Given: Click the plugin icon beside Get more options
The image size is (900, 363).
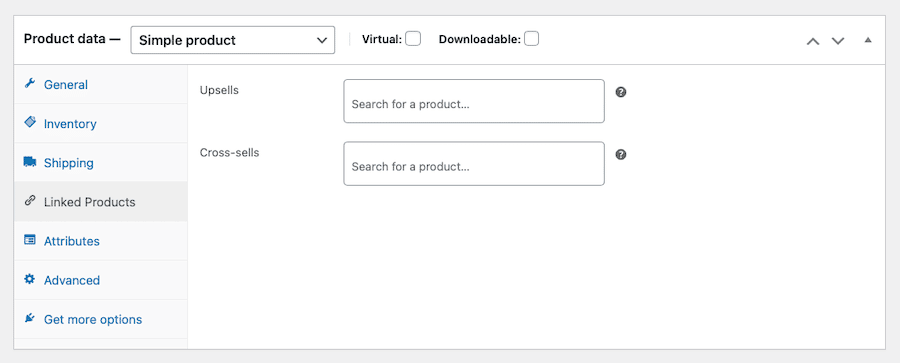Looking at the screenshot, I should pyautogui.click(x=30, y=318).
